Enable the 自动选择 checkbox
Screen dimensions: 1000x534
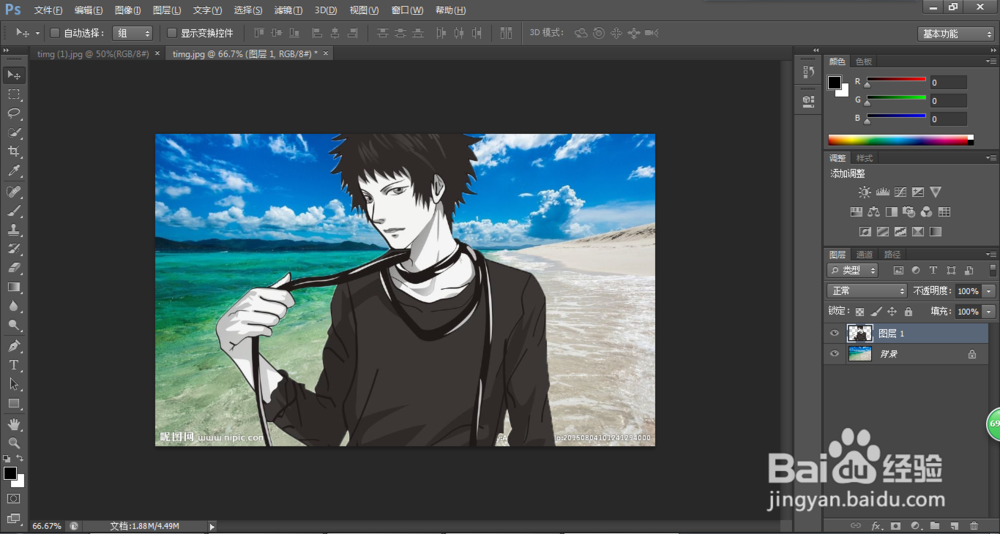click(55, 33)
